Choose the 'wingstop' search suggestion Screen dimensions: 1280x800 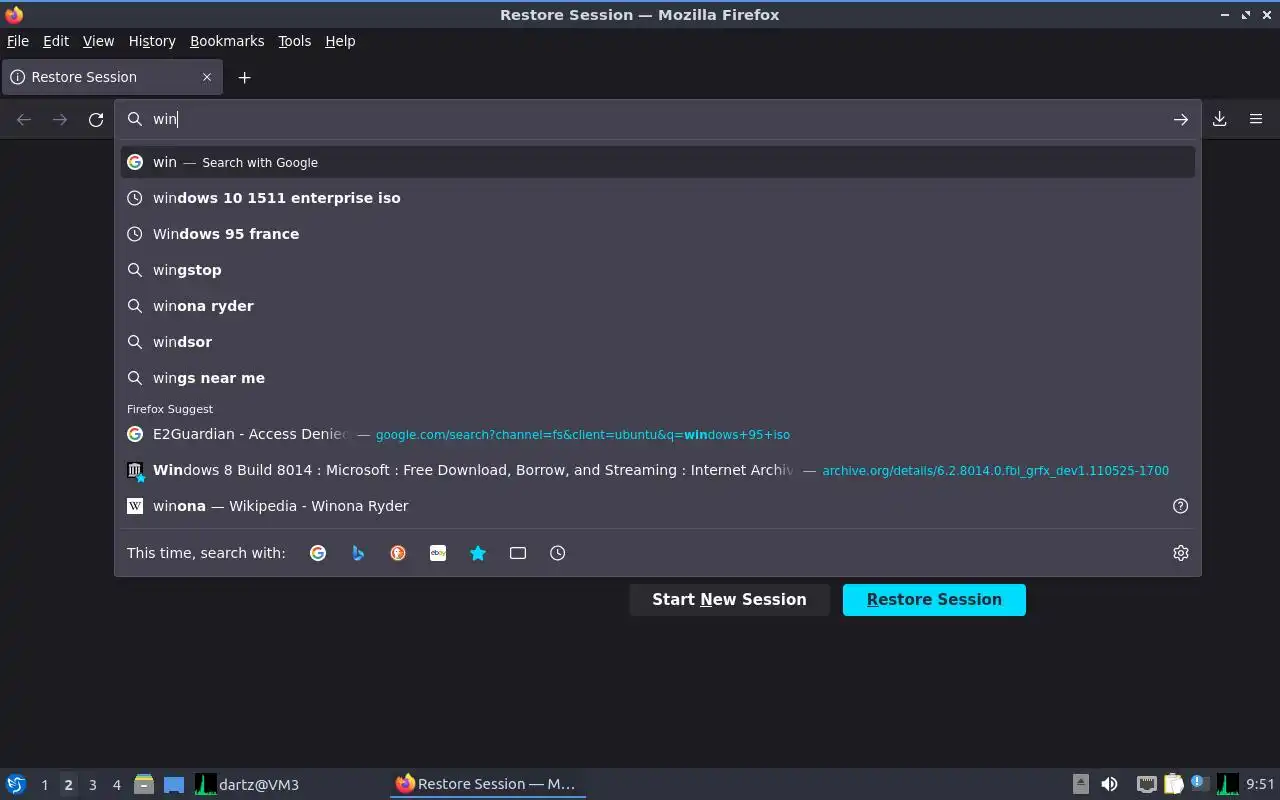coord(658,270)
